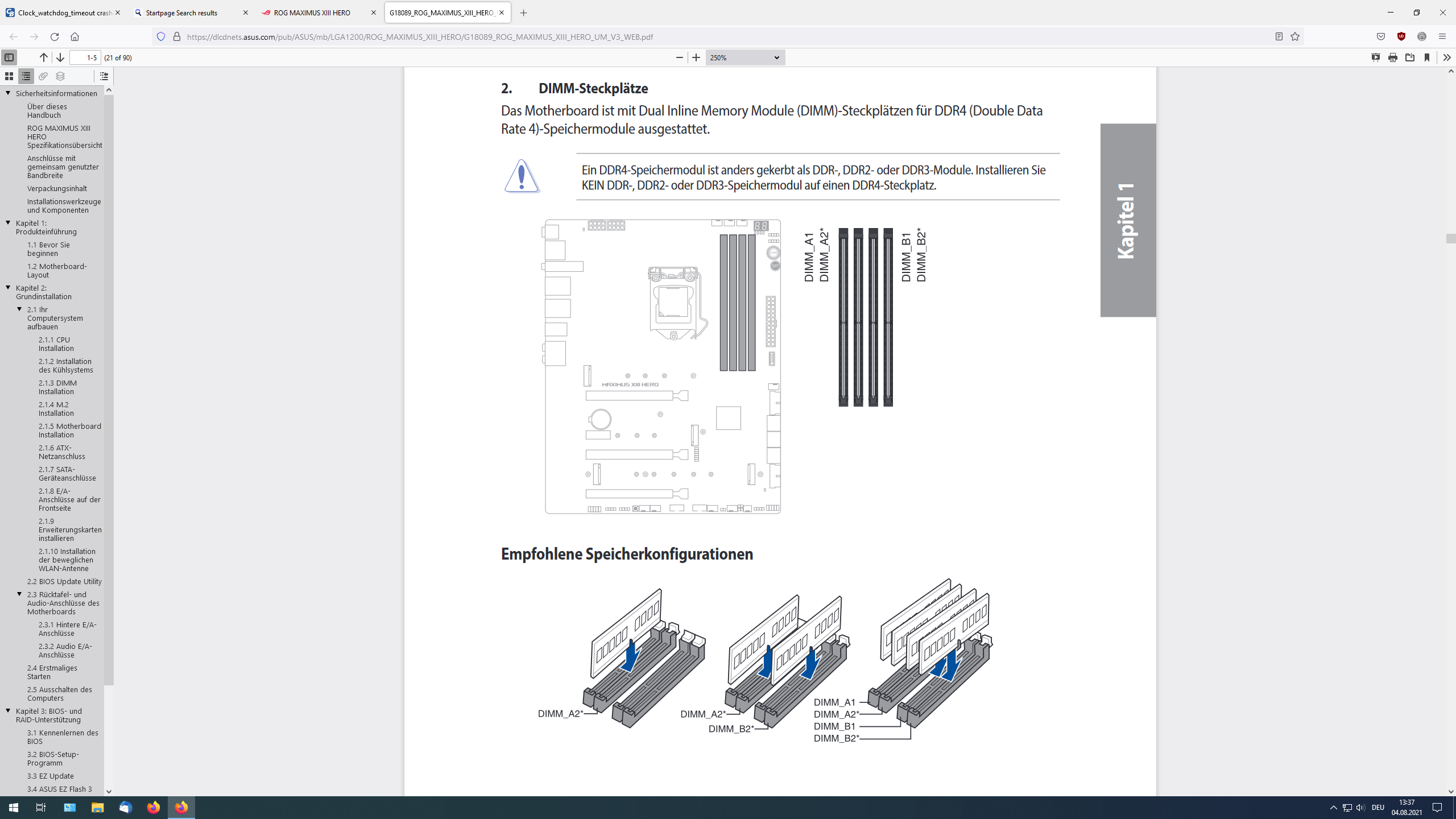Click the zoom in plus button
1456x819 pixels.
697,57
